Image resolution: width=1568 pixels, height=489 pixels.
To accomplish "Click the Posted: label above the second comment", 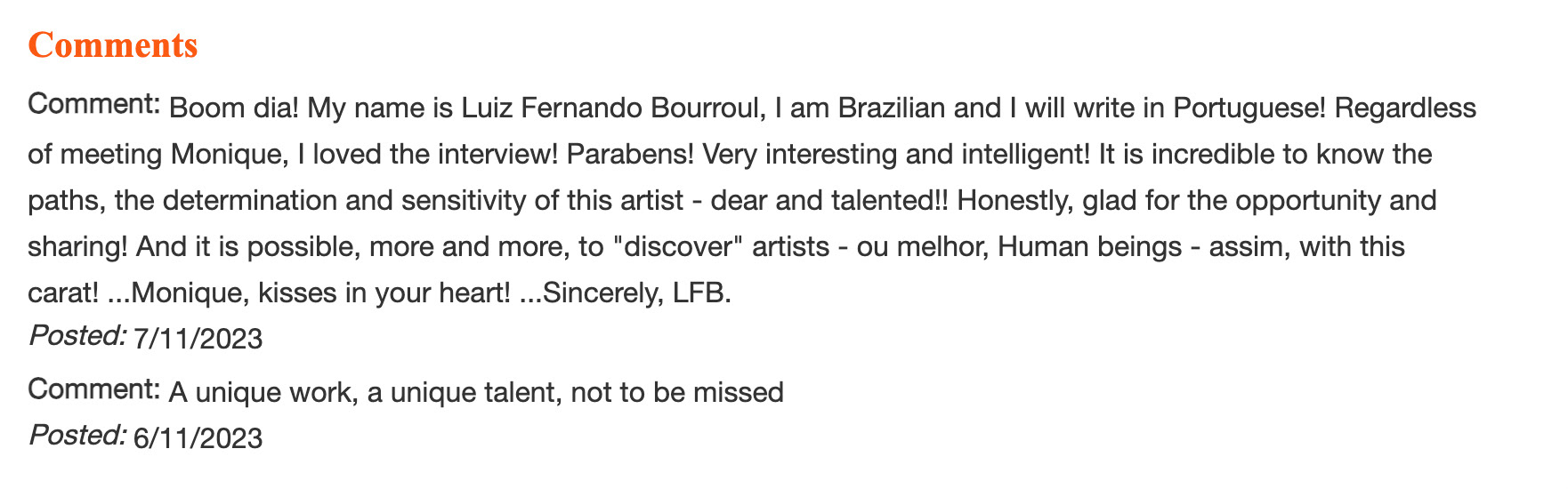I will 77,335.
